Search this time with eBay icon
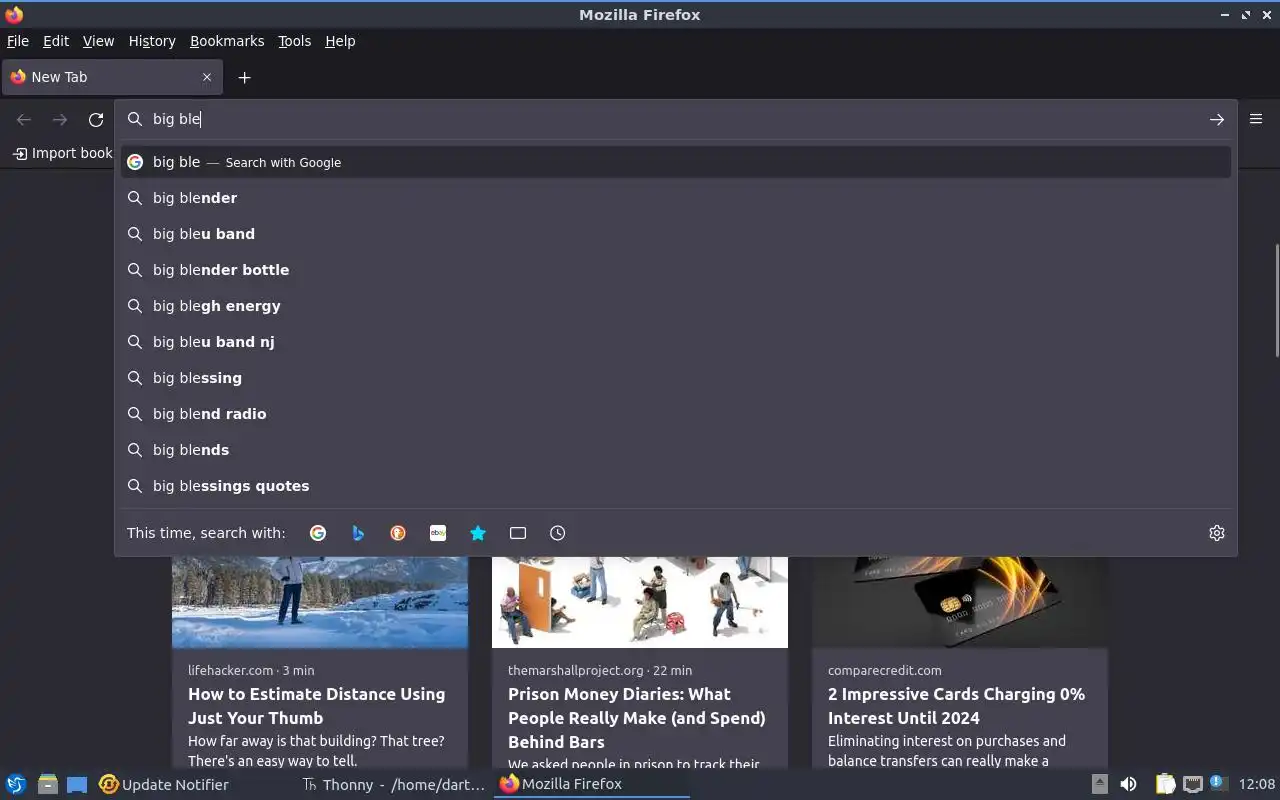Screen dimensions: 1280x800 coord(438,533)
